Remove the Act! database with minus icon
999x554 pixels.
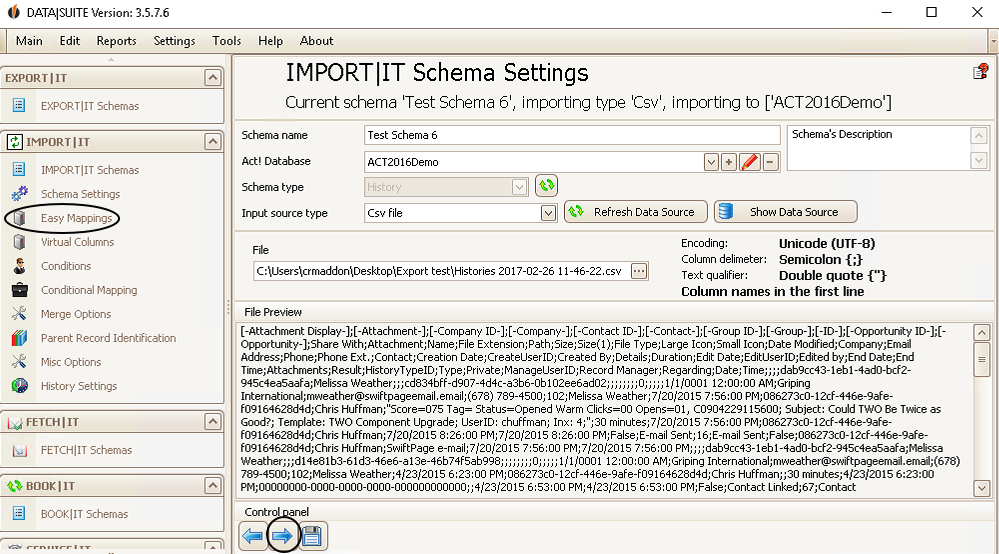click(x=770, y=162)
